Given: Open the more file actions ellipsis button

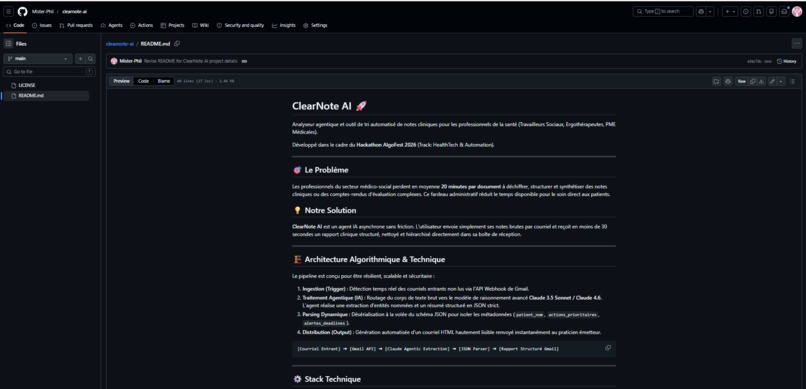Looking at the screenshot, I should coord(797,44).
